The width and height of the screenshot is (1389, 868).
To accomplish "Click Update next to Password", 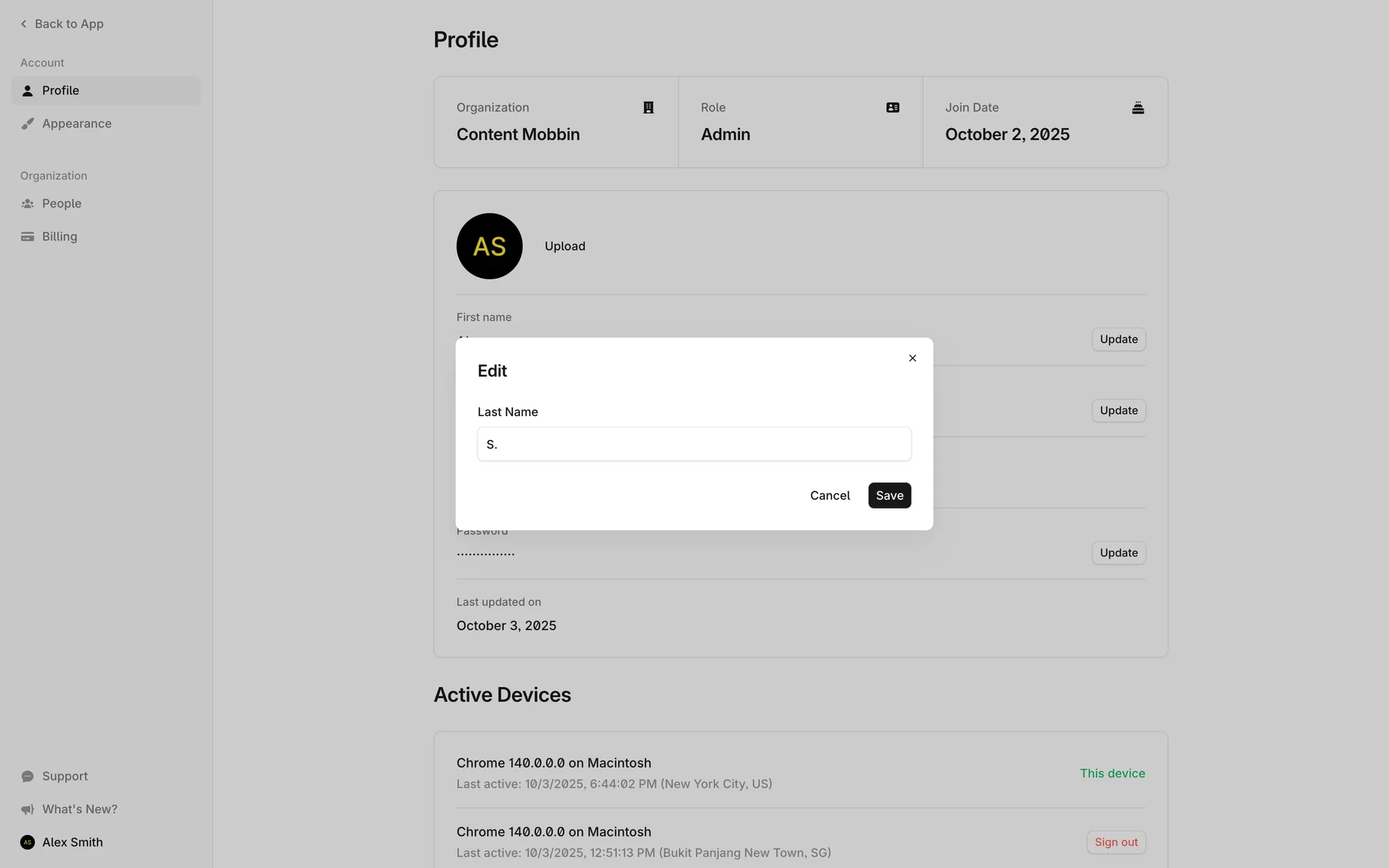I will pyautogui.click(x=1118, y=553).
